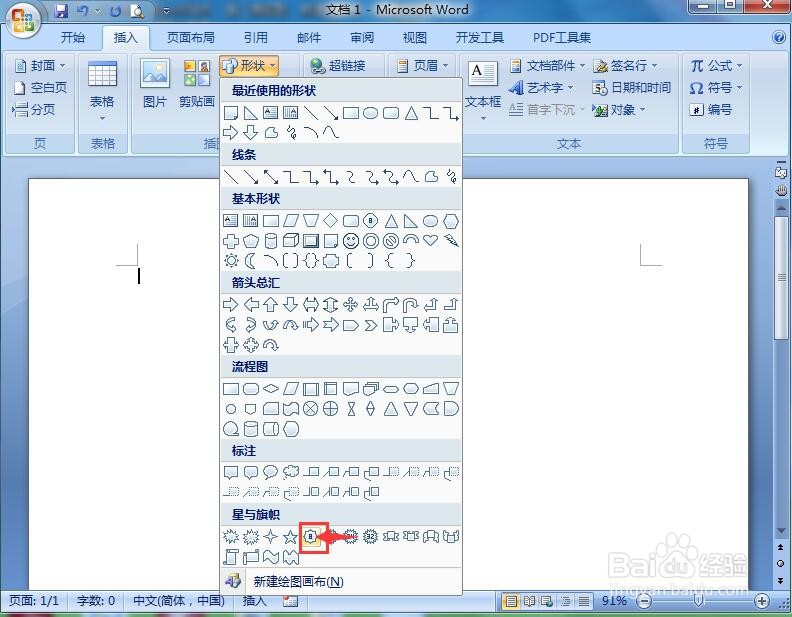Open the 审阅 review tab
792x617 pixels.
tap(362, 37)
